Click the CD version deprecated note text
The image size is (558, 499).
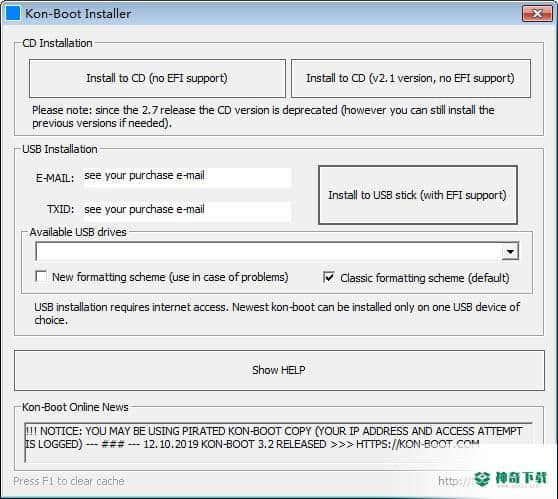click(263, 116)
